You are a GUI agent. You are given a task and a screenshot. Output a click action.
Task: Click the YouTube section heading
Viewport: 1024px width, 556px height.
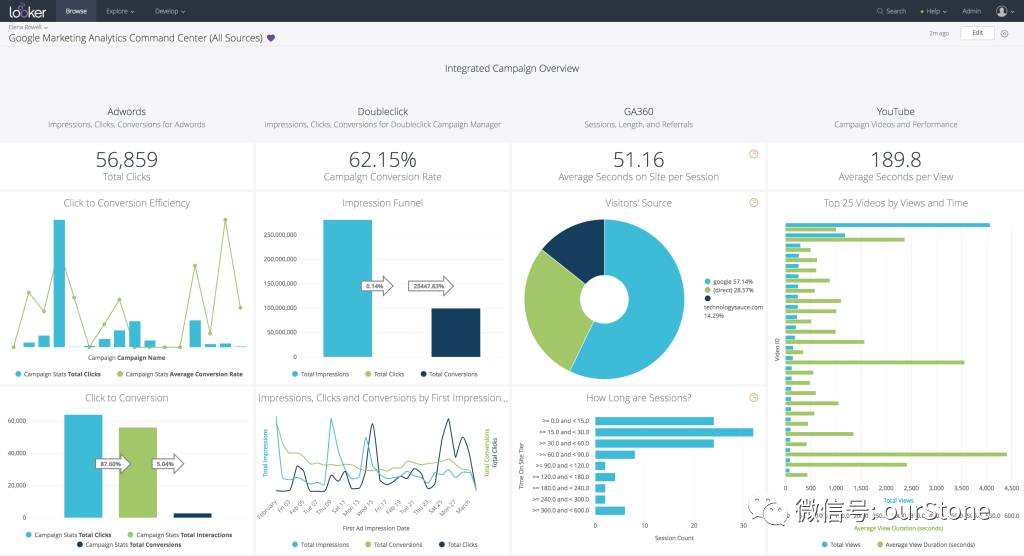click(895, 112)
